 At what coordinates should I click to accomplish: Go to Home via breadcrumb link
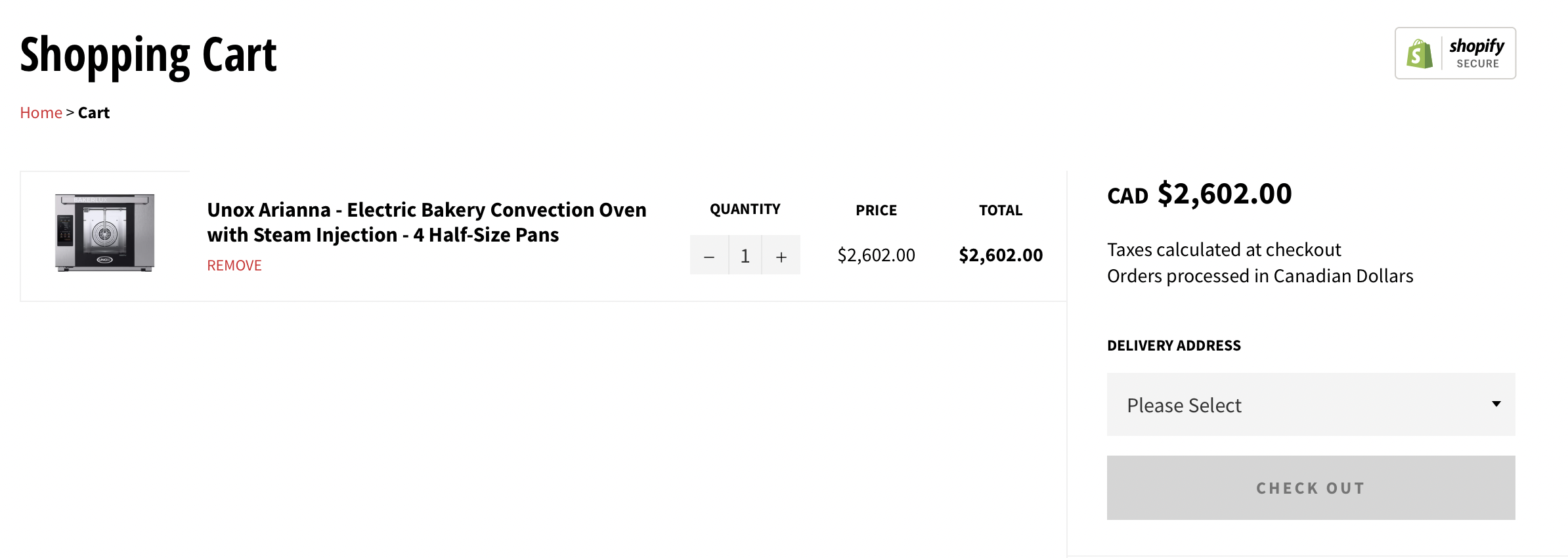point(41,113)
